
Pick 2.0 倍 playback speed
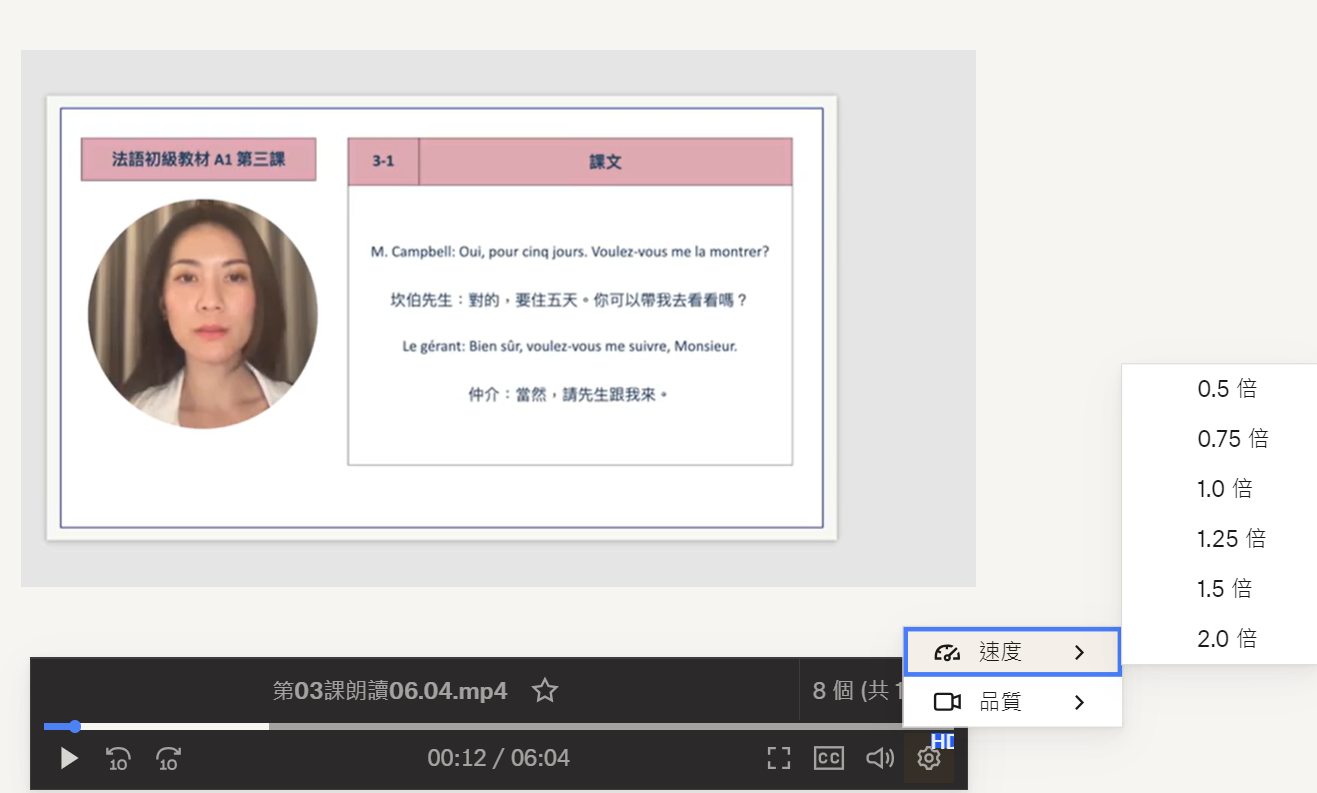click(x=1226, y=639)
